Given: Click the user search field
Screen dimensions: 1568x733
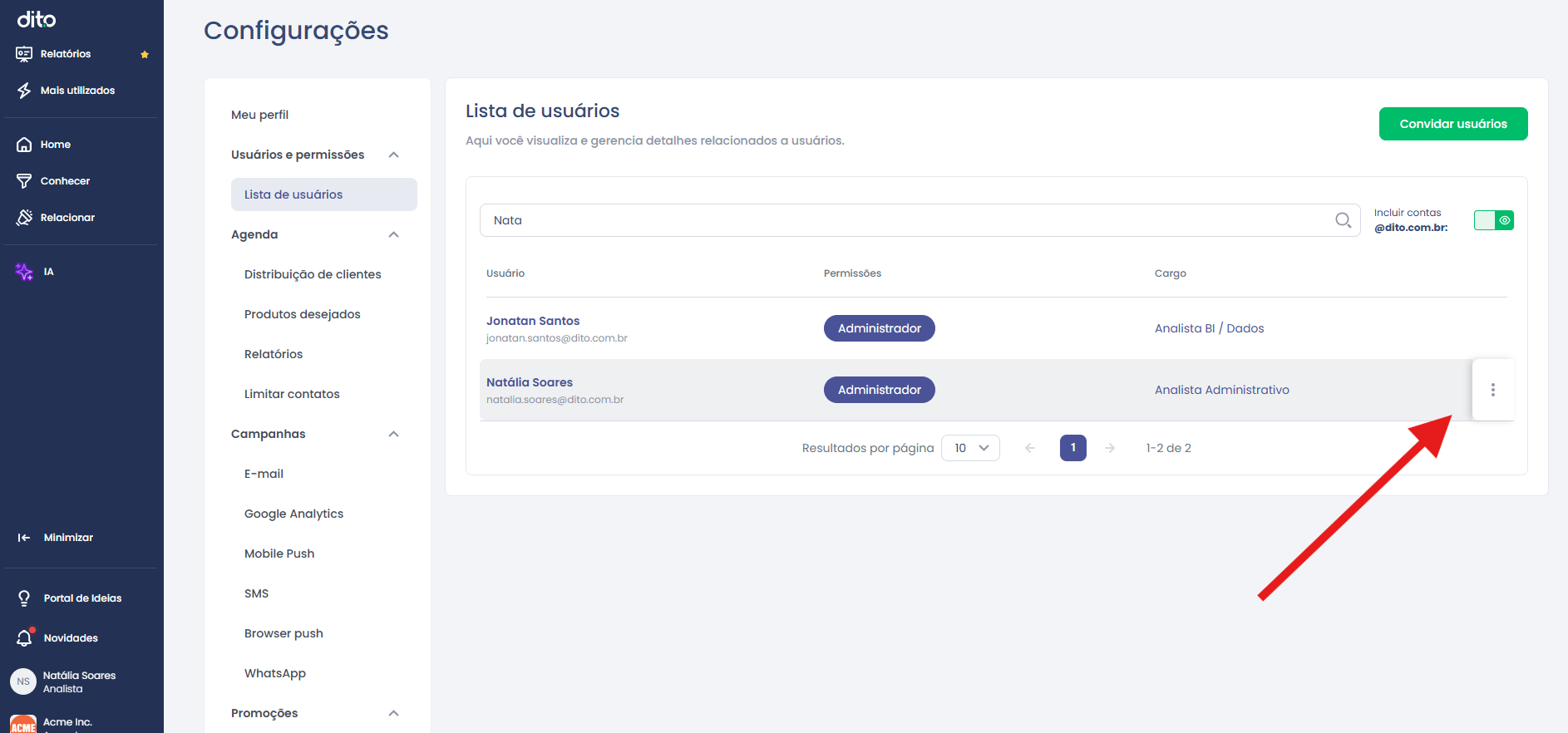Looking at the screenshot, I should coord(920,220).
